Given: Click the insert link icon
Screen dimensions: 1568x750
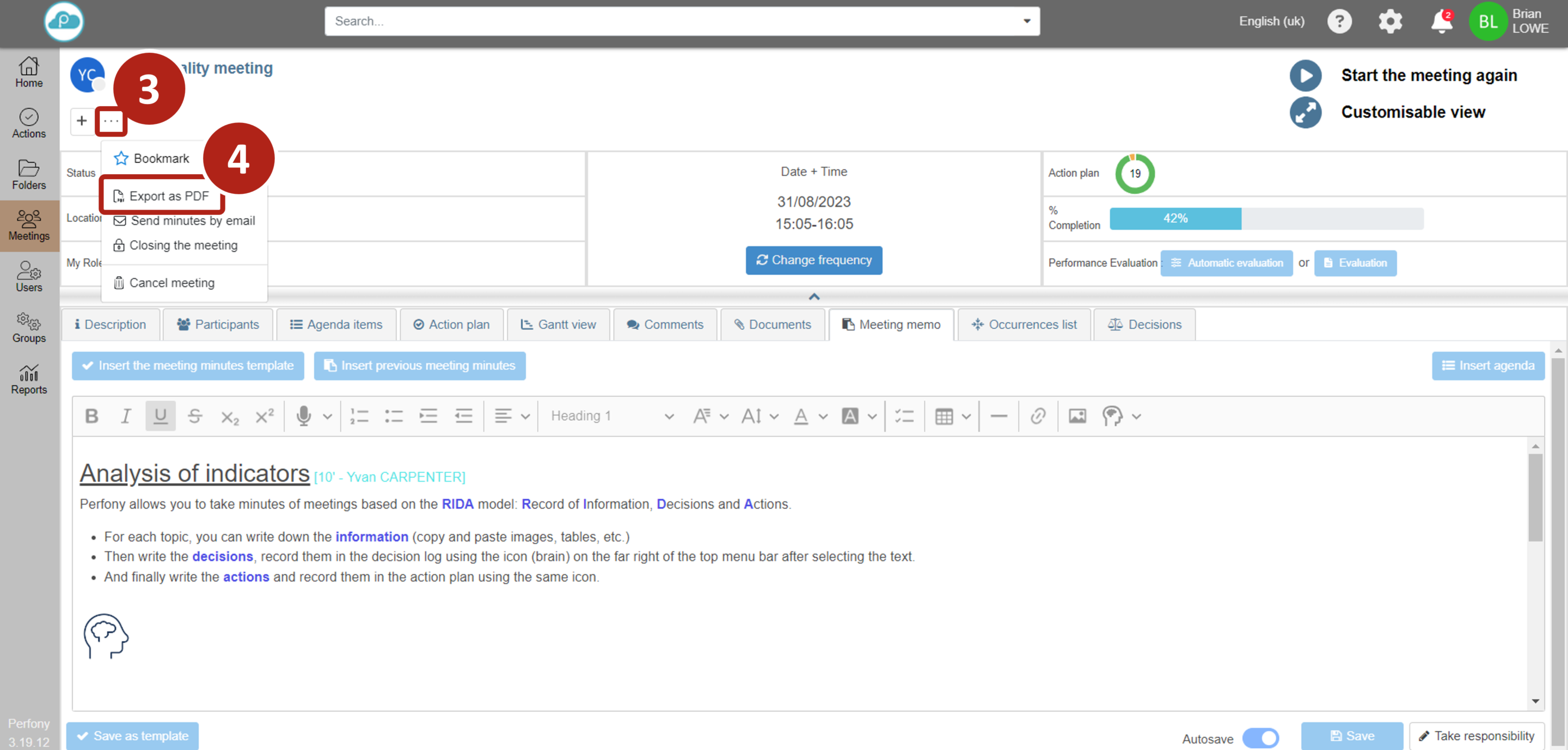Looking at the screenshot, I should point(1038,416).
